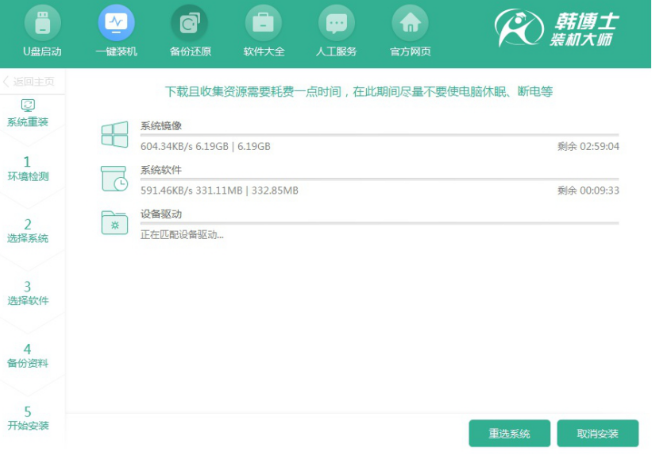
Task: Select step 2 选择系统
Action: tap(28, 230)
